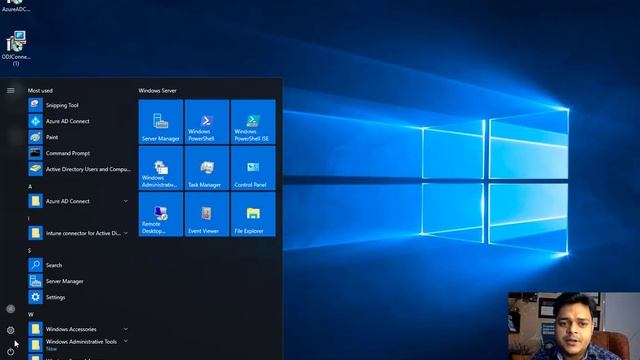Open the Windows Administrative Tools tile
Screen dimensions: 640x360
pyautogui.click(x=161, y=168)
